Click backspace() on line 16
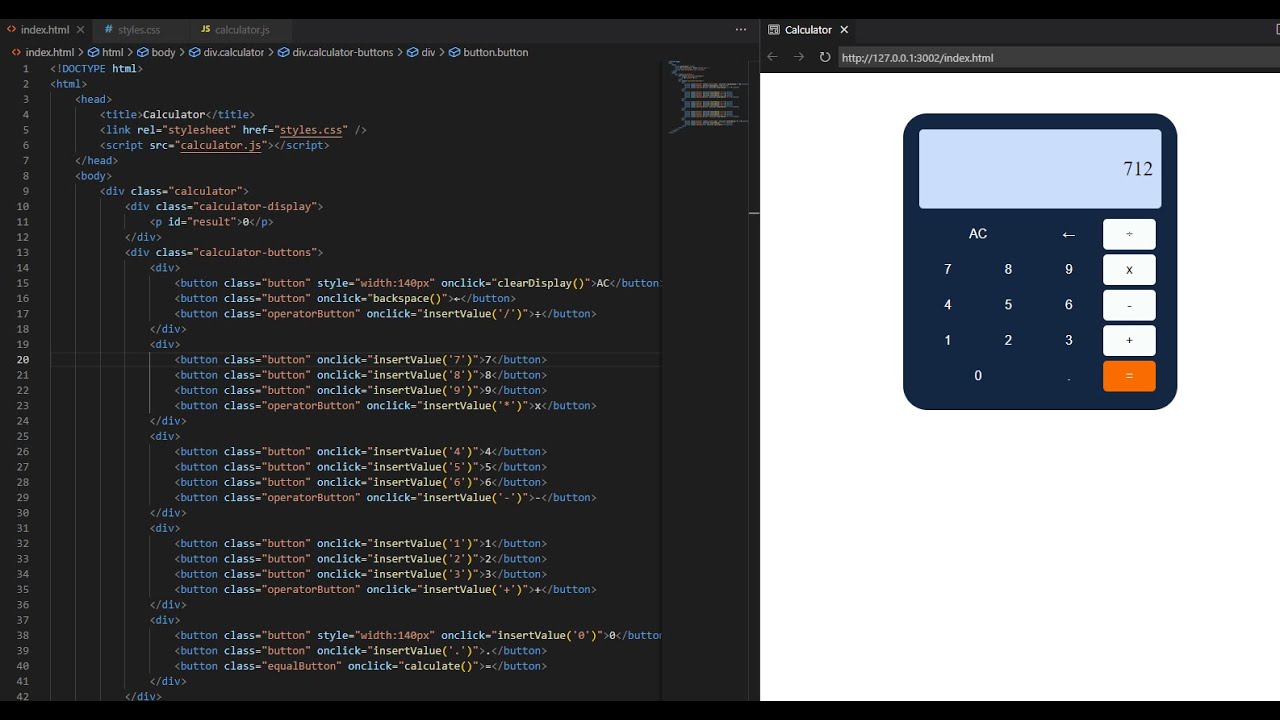The height and width of the screenshot is (720, 1280). point(407,298)
